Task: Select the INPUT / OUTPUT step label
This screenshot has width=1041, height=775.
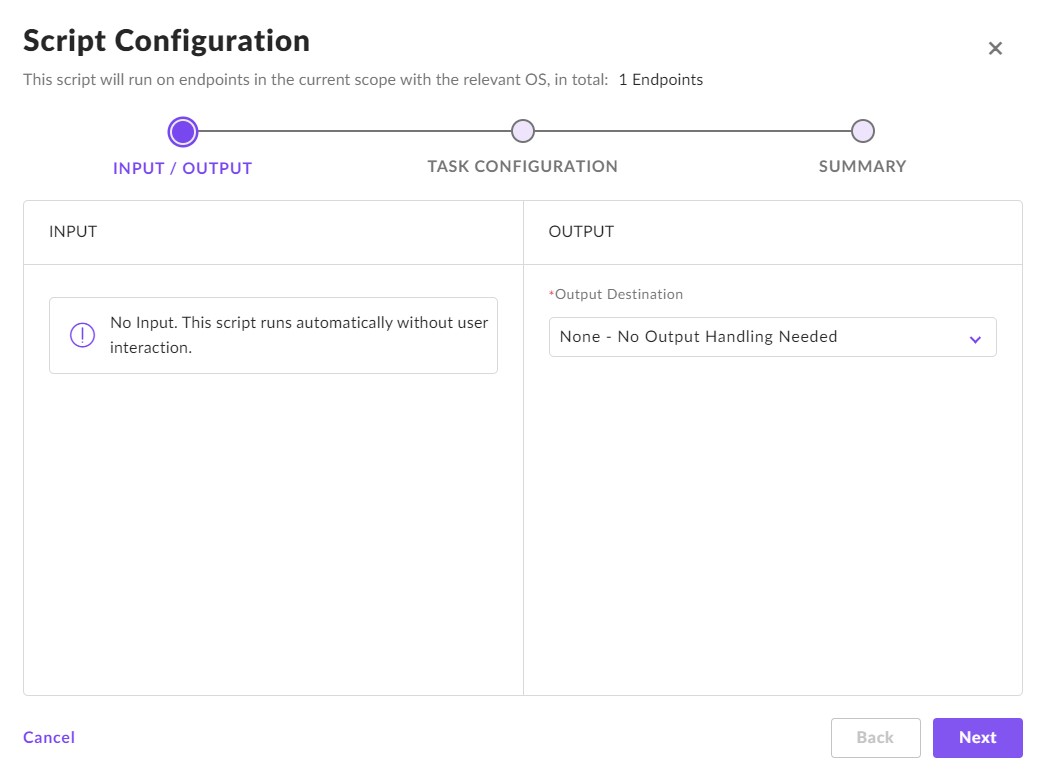Action: tap(183, 168)
